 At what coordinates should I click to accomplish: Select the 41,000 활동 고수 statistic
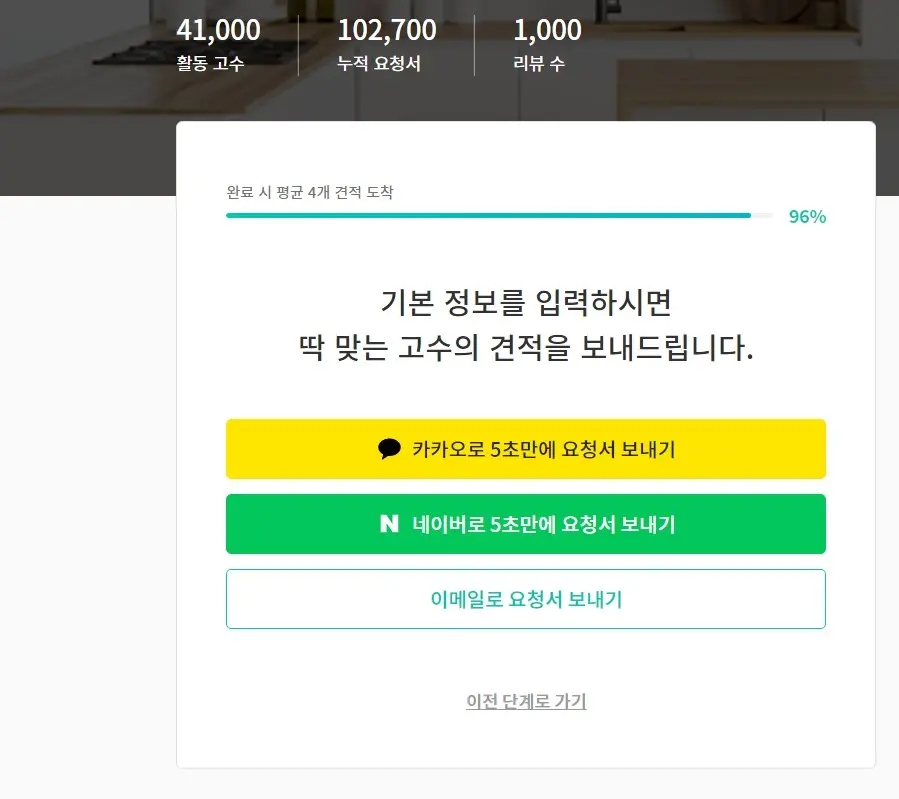(x=216, y=43)
